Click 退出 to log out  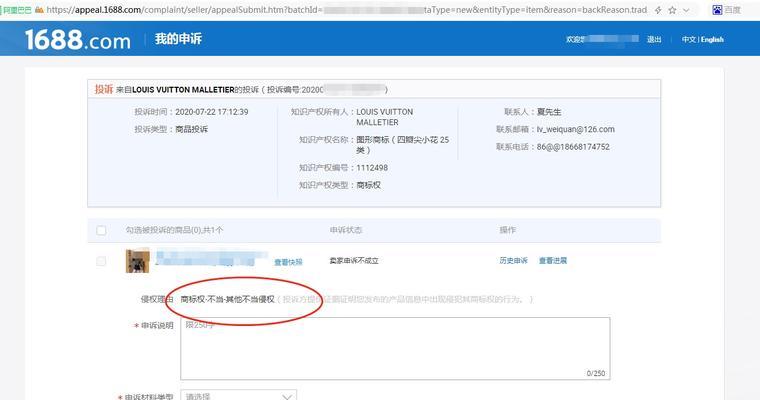coord(654,39)
